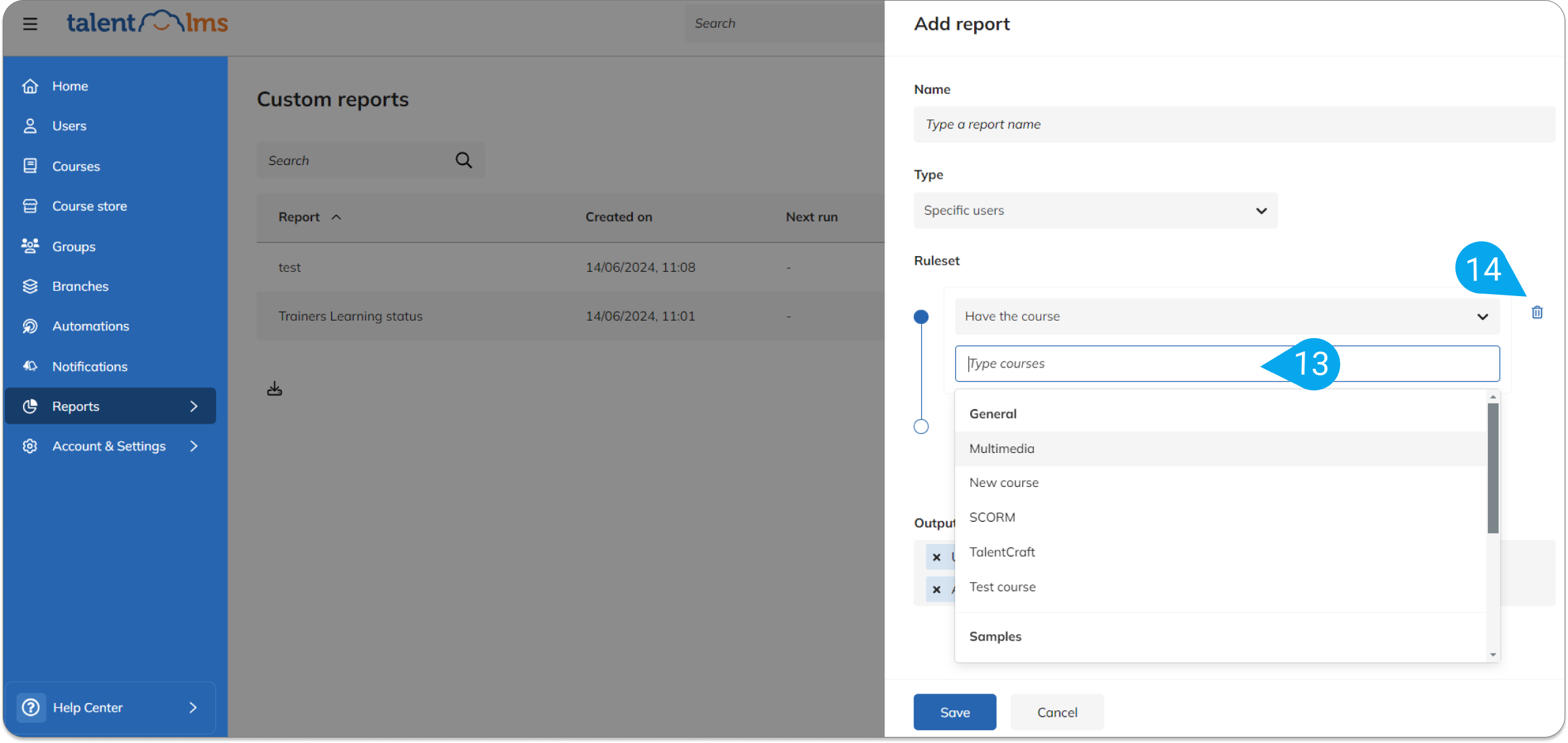The image size is (1568, 743).
Task: Focus the report Name input field
Action: (x=1234, y=124)
